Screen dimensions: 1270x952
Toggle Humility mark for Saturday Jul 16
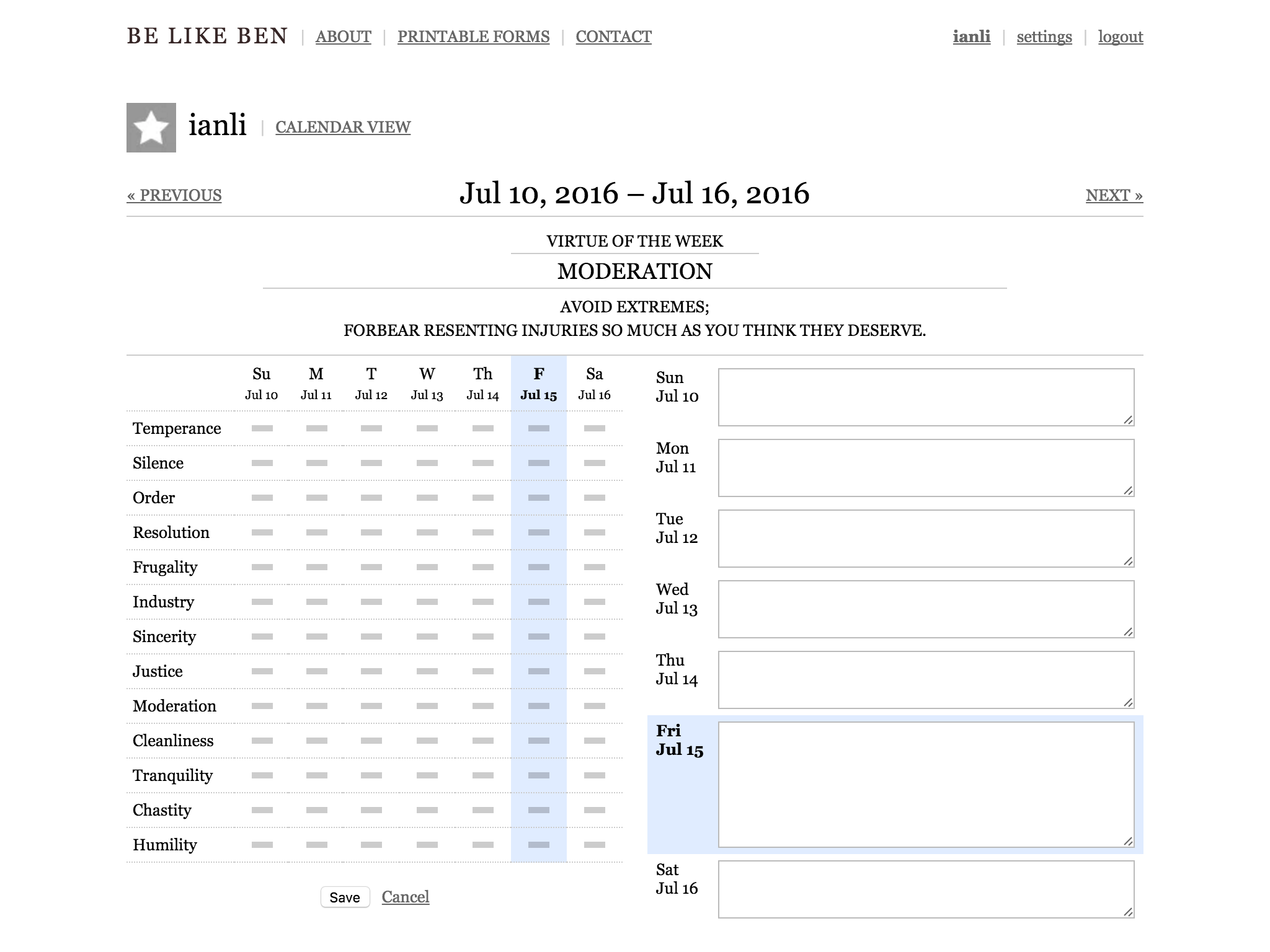tap(595, 845)
